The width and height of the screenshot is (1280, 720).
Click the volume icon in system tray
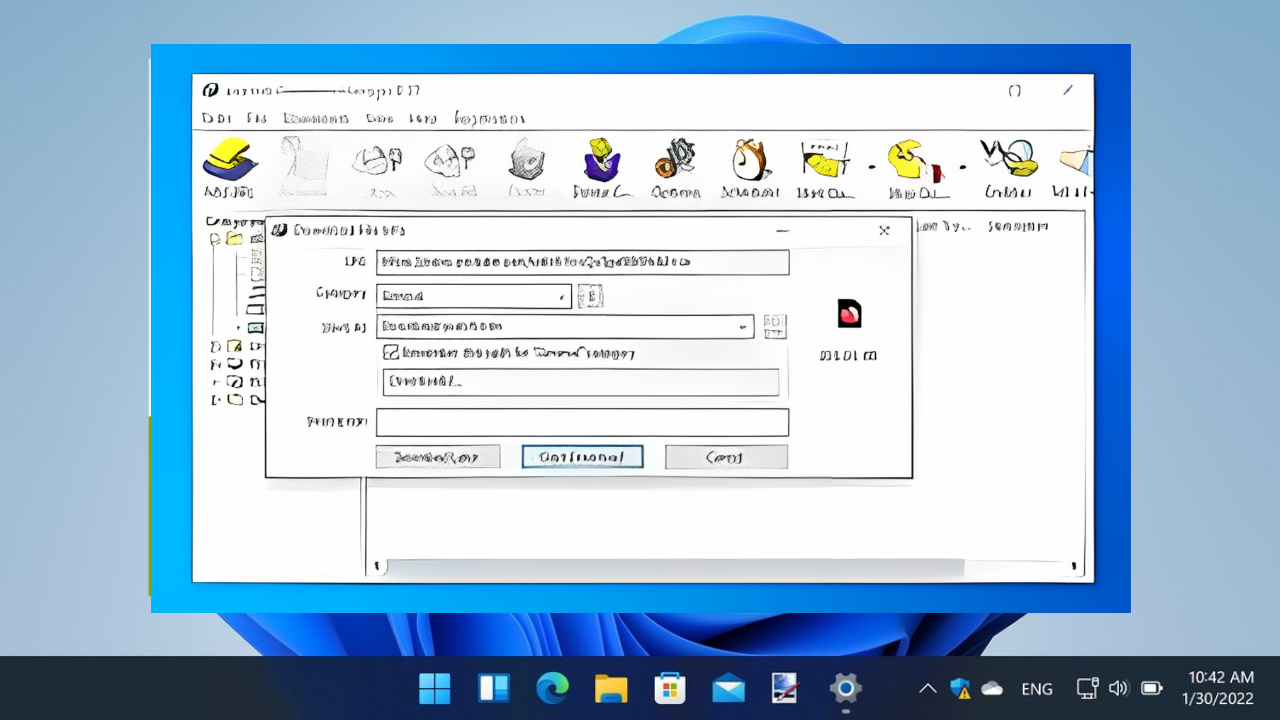(x=1119, y=688)
